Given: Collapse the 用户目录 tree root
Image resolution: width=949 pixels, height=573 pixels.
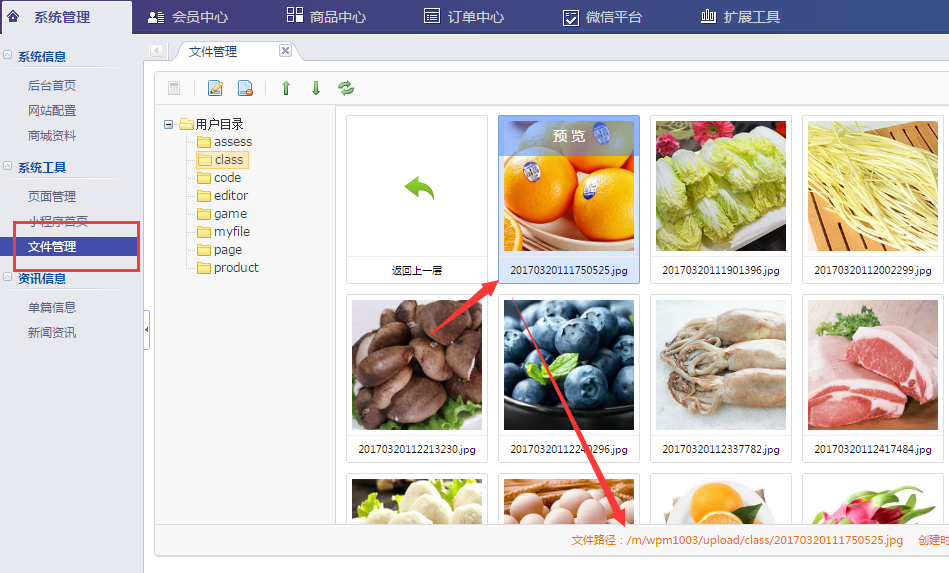Looking at the screenshot, I should pyautogui.click(x=168, y=124).
